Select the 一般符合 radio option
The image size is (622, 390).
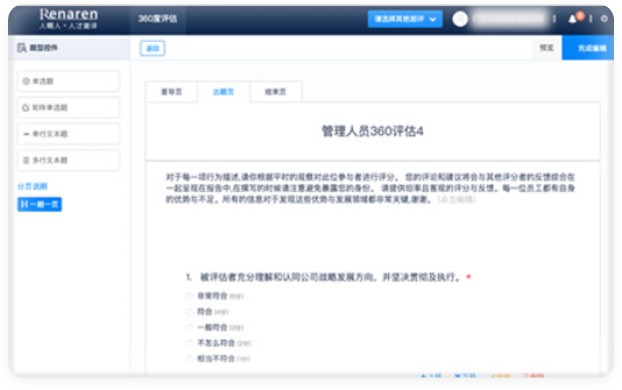tap(189, 328)
